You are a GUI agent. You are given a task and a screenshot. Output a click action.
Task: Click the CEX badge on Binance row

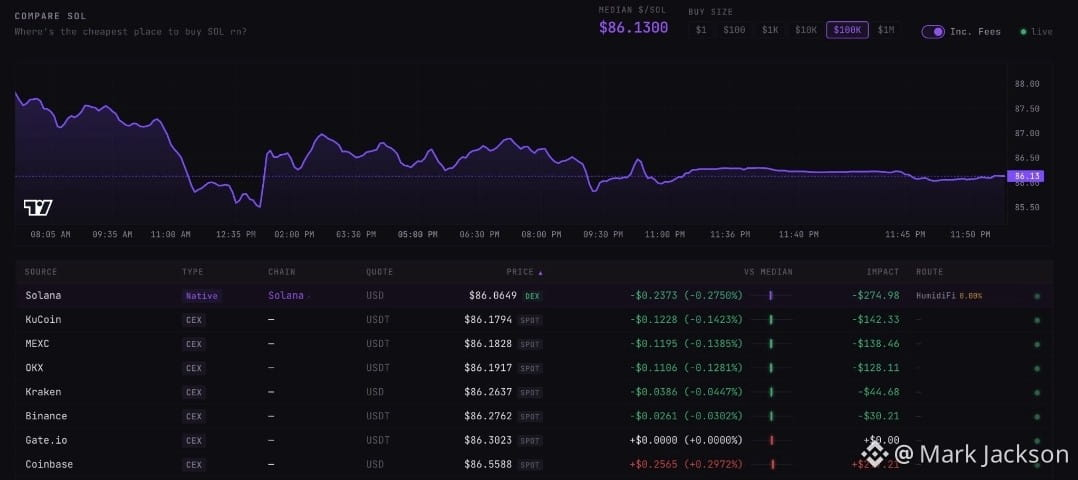click(x=194, y=416)
